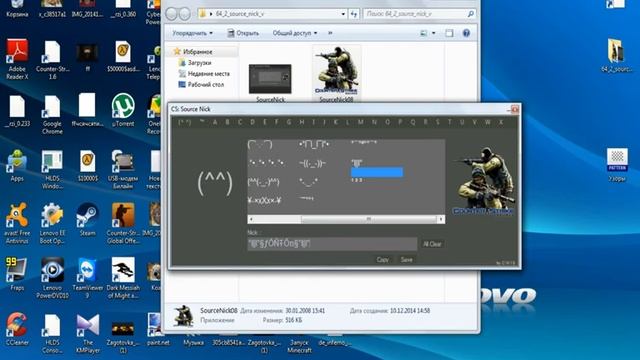Screen dimensions: 640x360
Task: Select the SourceNick file thumbnail in Explorer
Action: coord(270,82)
